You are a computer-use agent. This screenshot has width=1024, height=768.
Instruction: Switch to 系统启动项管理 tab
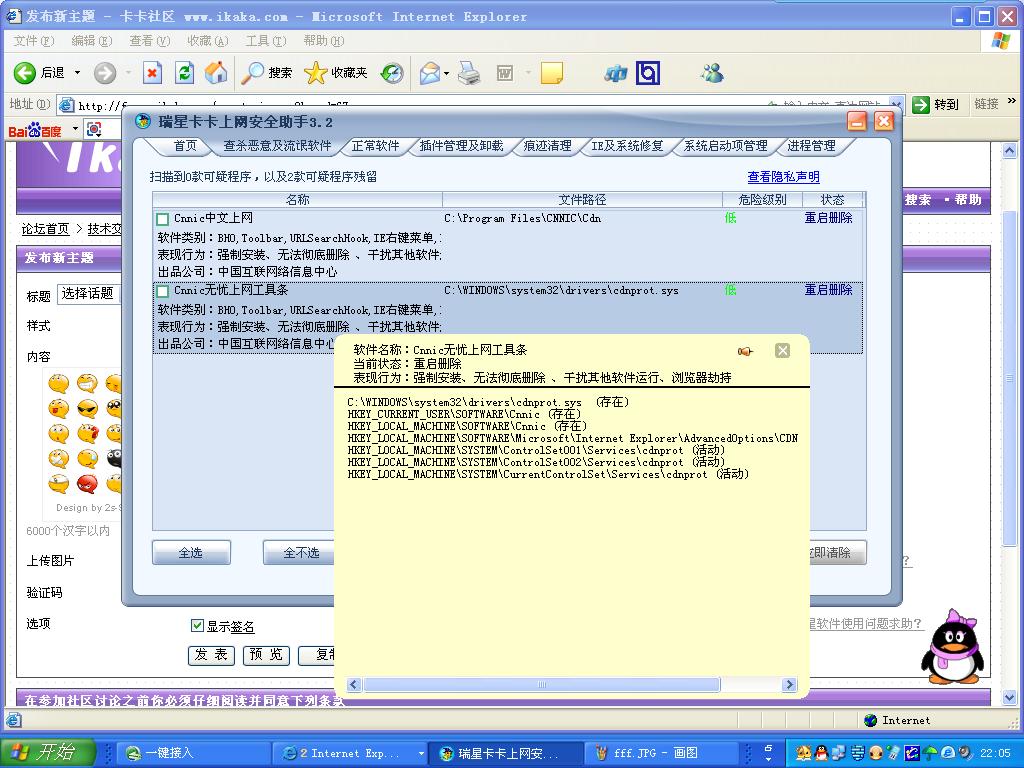[725, 146]
